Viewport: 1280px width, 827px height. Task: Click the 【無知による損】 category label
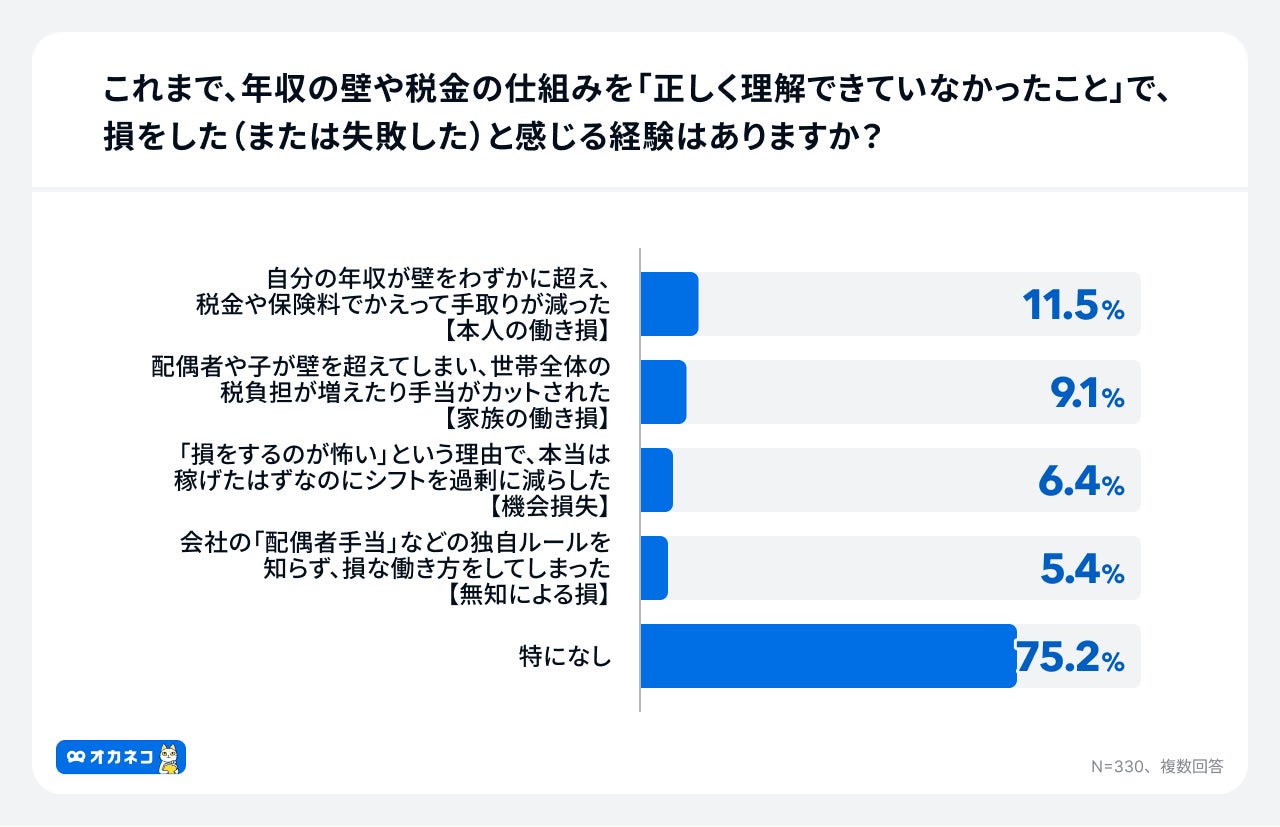coord(526,594)
